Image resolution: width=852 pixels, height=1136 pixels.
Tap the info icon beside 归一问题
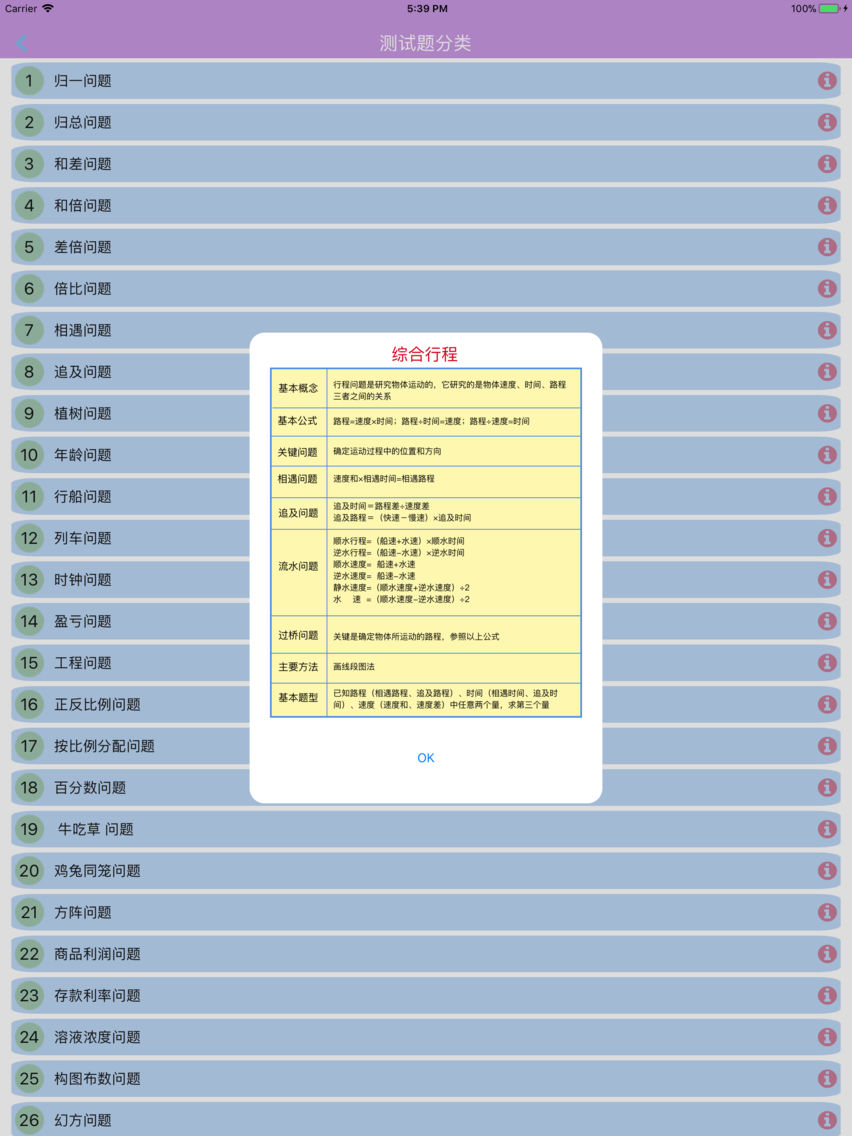click(x=827, y=80)
